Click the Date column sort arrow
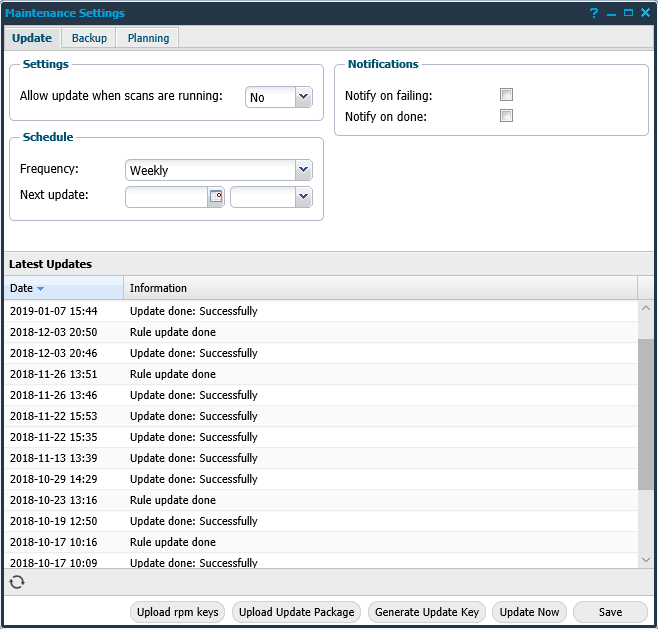658x629 pixels. [41, 289]
